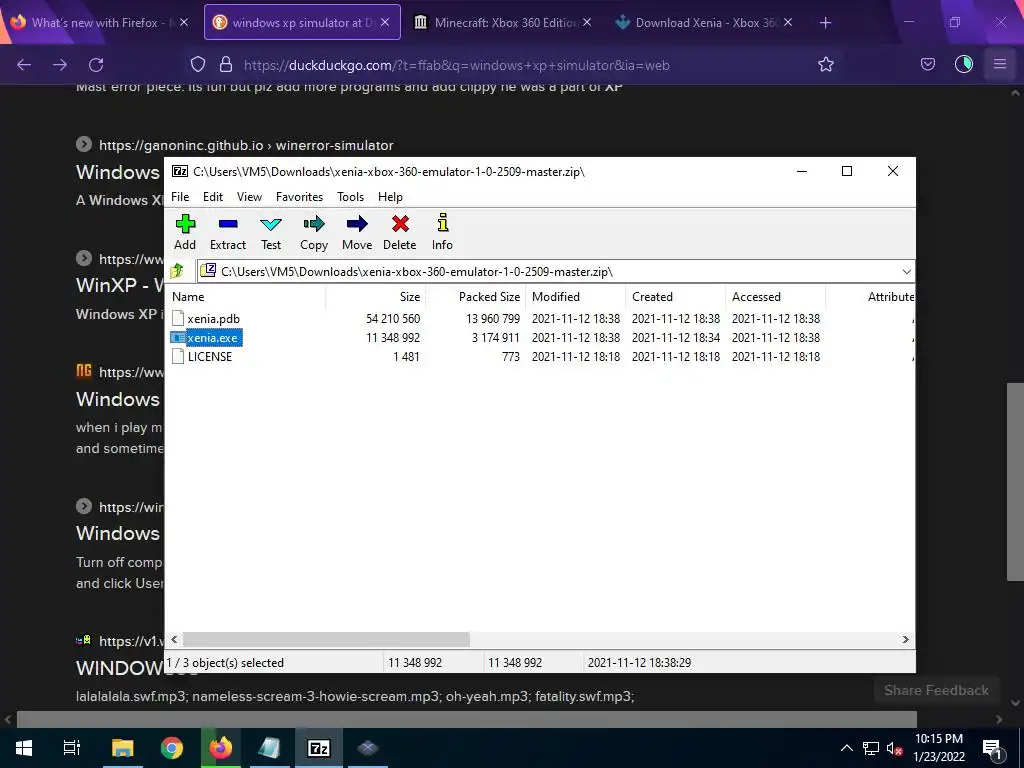Show hidden system tray icons
The height and width of the screenshot is (768, 1024).
846,748
